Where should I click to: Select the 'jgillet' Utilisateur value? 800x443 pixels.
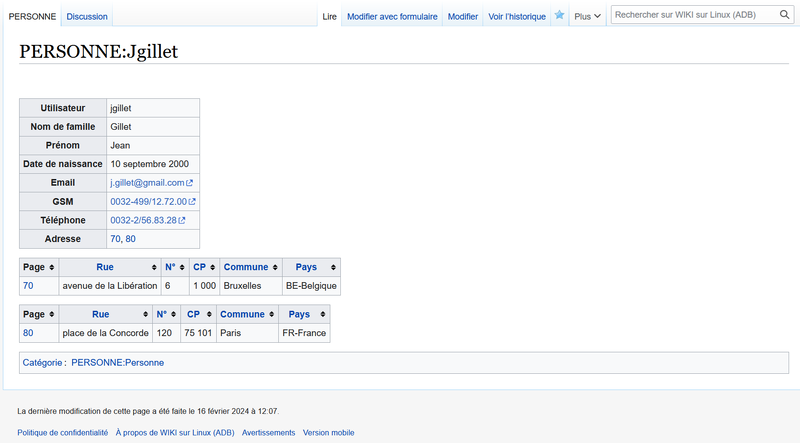[x=121, y=108]
